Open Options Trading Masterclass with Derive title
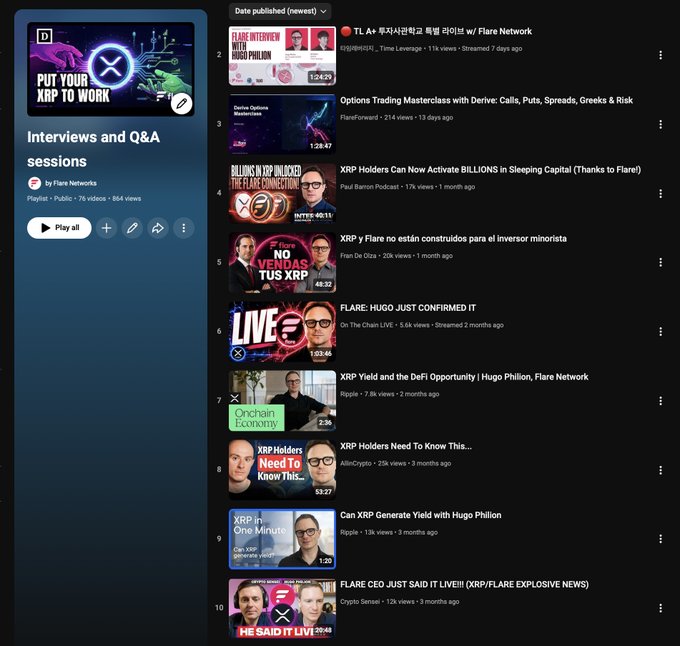 pos(486,101)
